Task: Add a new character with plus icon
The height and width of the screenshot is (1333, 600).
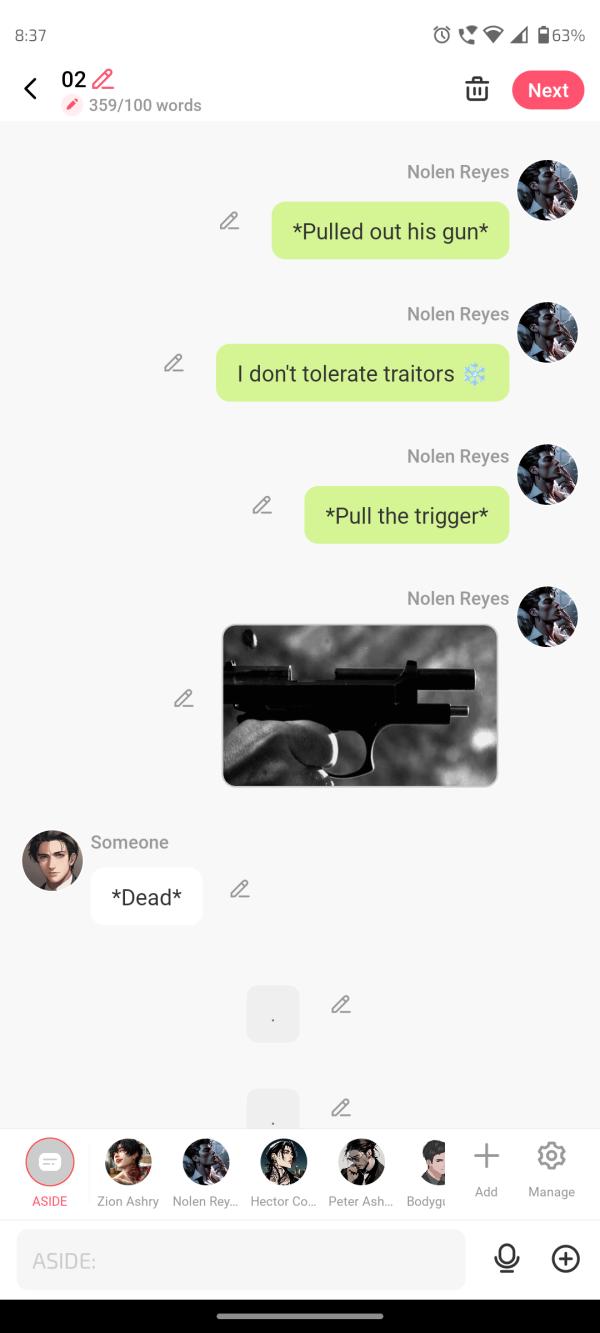Action: 486,1170
